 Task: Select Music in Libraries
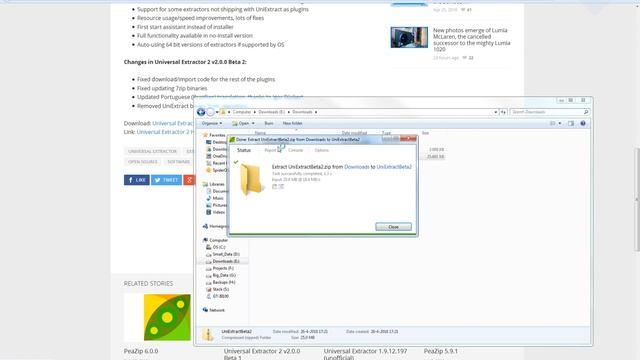(x=218, y=198)
